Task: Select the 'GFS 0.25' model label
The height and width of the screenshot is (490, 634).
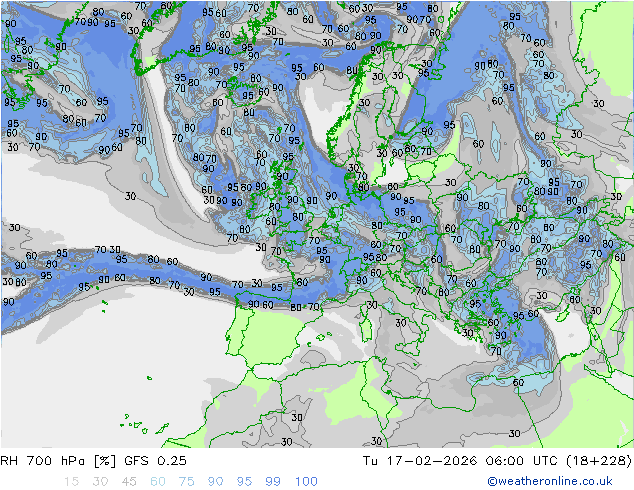Action: 155,461
